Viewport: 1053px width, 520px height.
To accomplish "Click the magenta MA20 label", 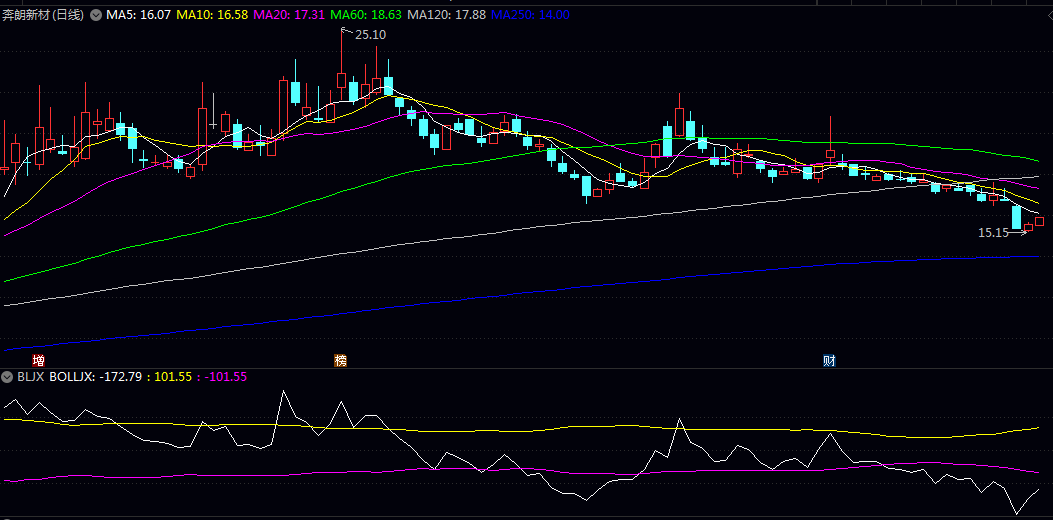I will point(289,15).
